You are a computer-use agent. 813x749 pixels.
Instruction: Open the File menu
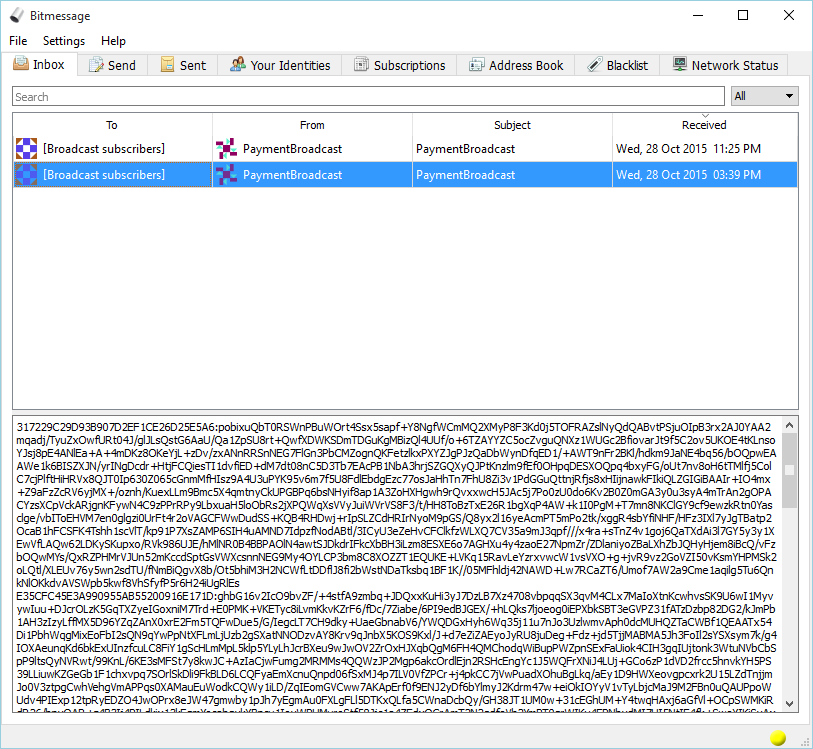tap(18, 41)
